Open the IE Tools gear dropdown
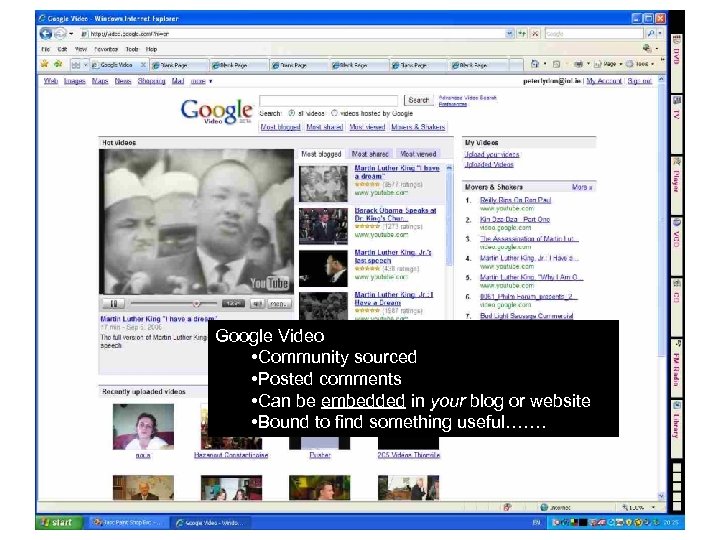The height and width of the screenshot is (540, 720). click(x=641, y=64)
